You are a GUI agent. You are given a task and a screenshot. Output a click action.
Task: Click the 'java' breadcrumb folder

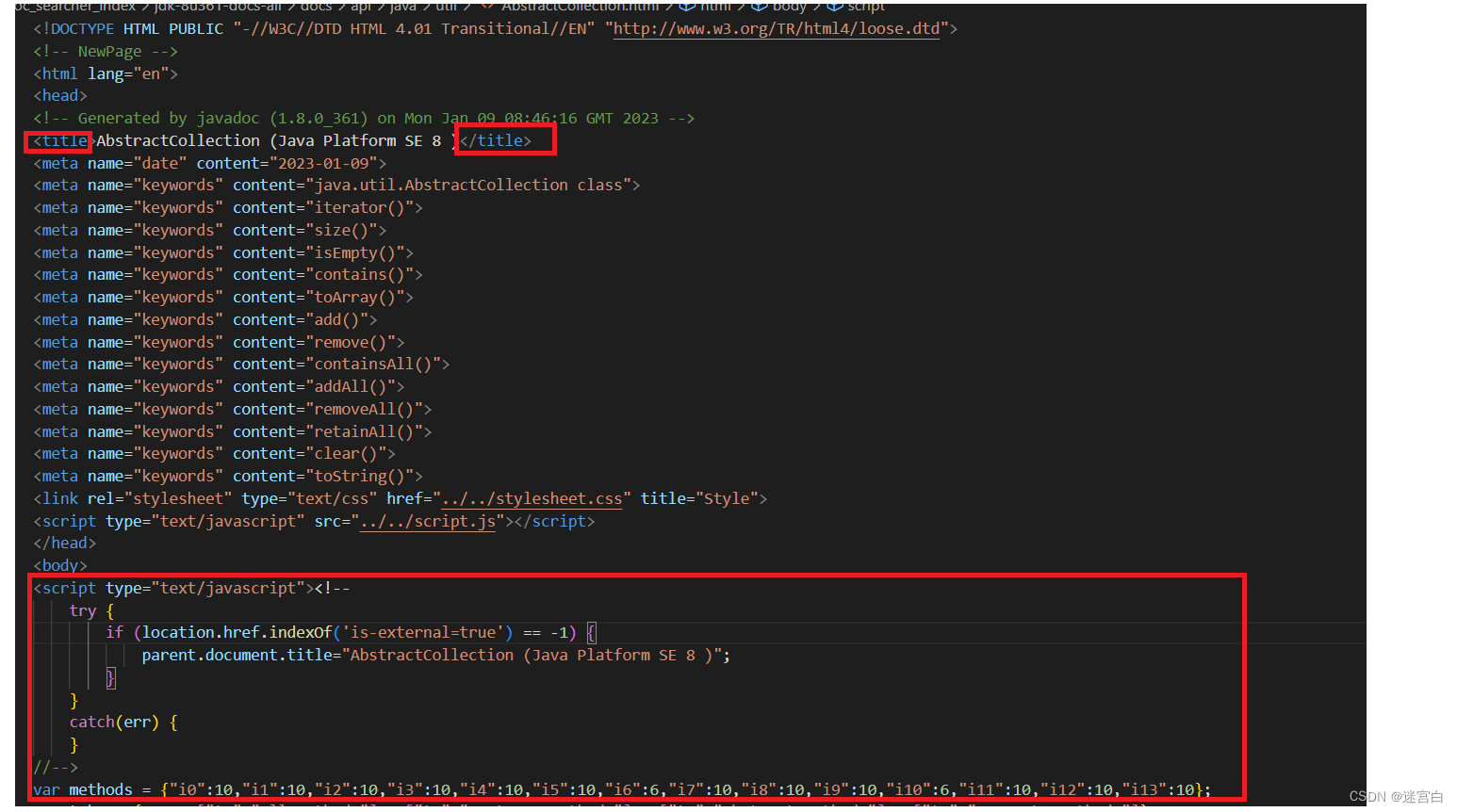pos(403,6)
